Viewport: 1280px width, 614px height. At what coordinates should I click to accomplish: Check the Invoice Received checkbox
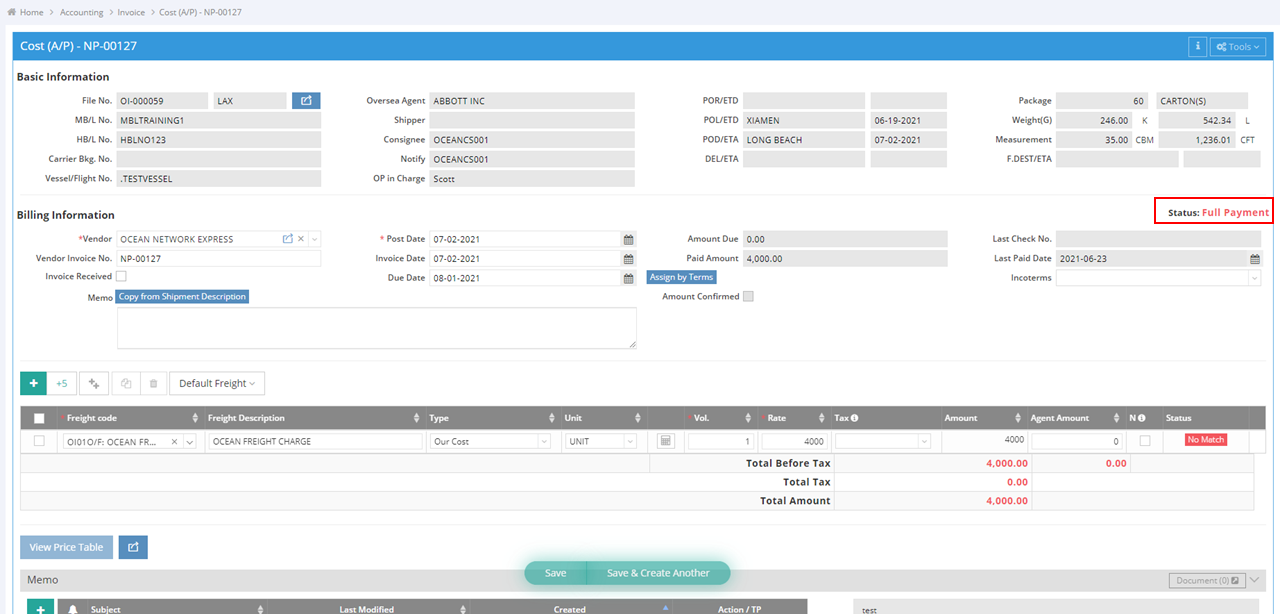tap(121, 277)
